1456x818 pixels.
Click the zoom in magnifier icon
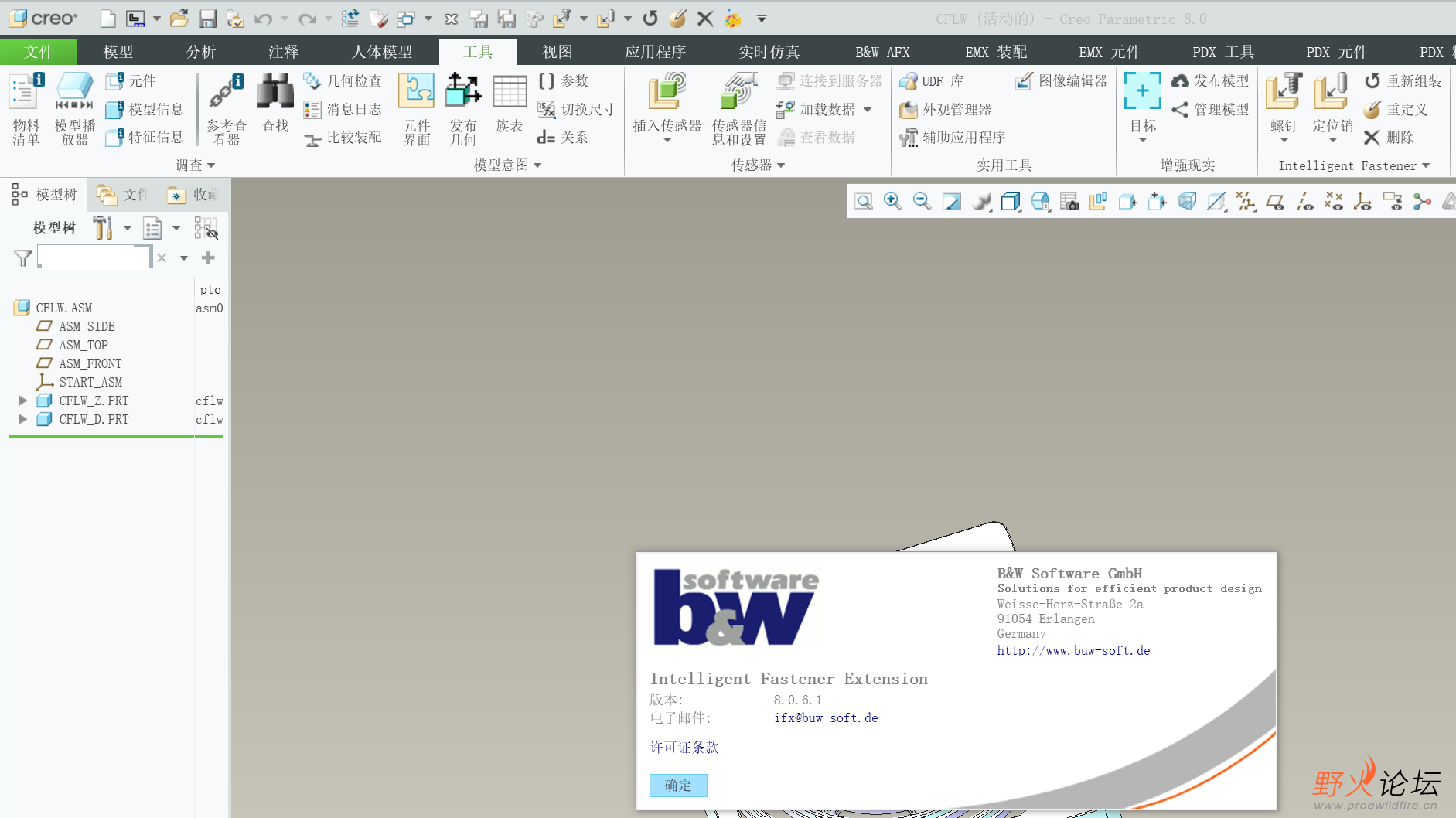click(x=892, y=202)
